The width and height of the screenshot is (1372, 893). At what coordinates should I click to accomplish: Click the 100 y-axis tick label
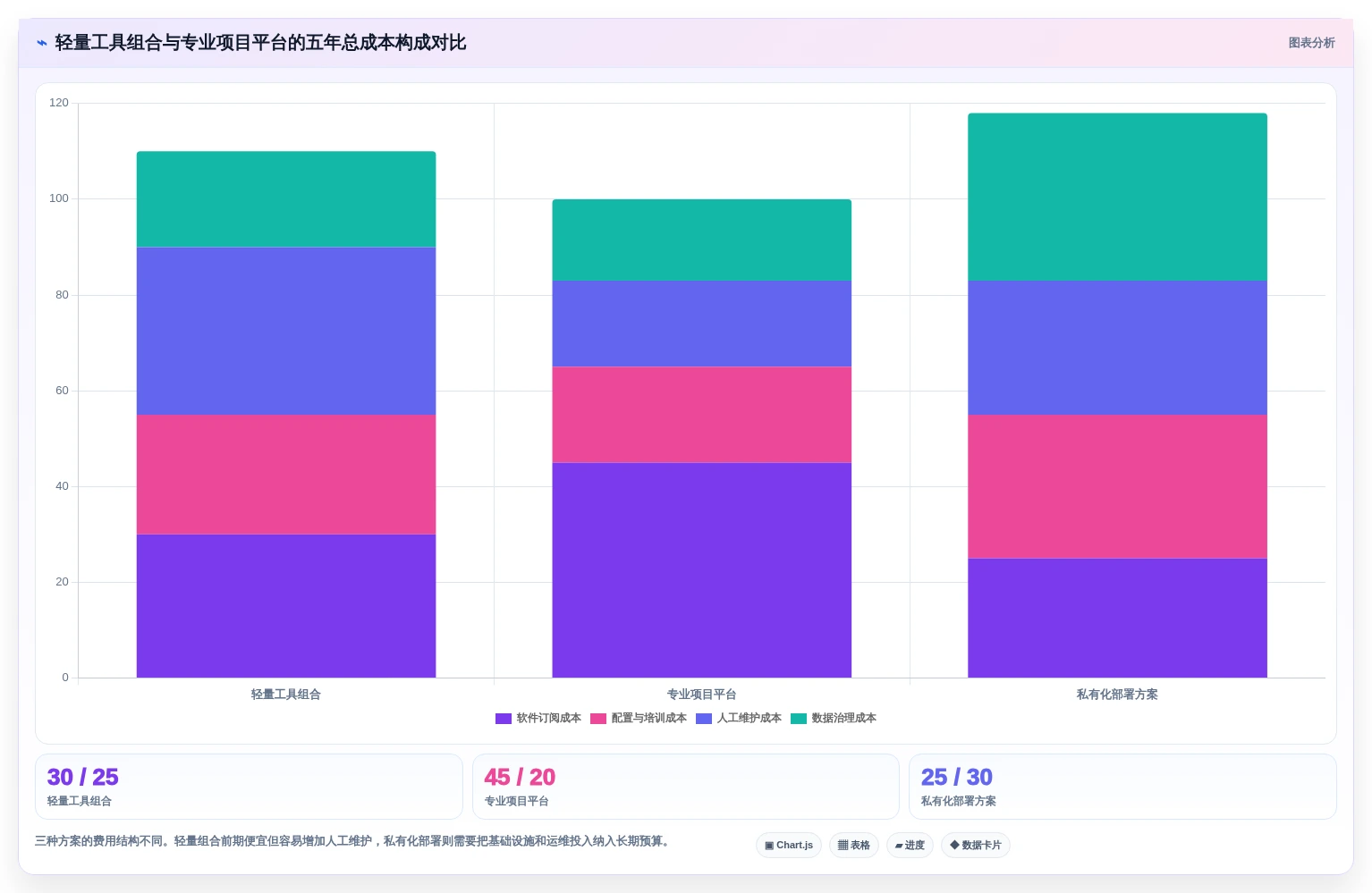59,198
